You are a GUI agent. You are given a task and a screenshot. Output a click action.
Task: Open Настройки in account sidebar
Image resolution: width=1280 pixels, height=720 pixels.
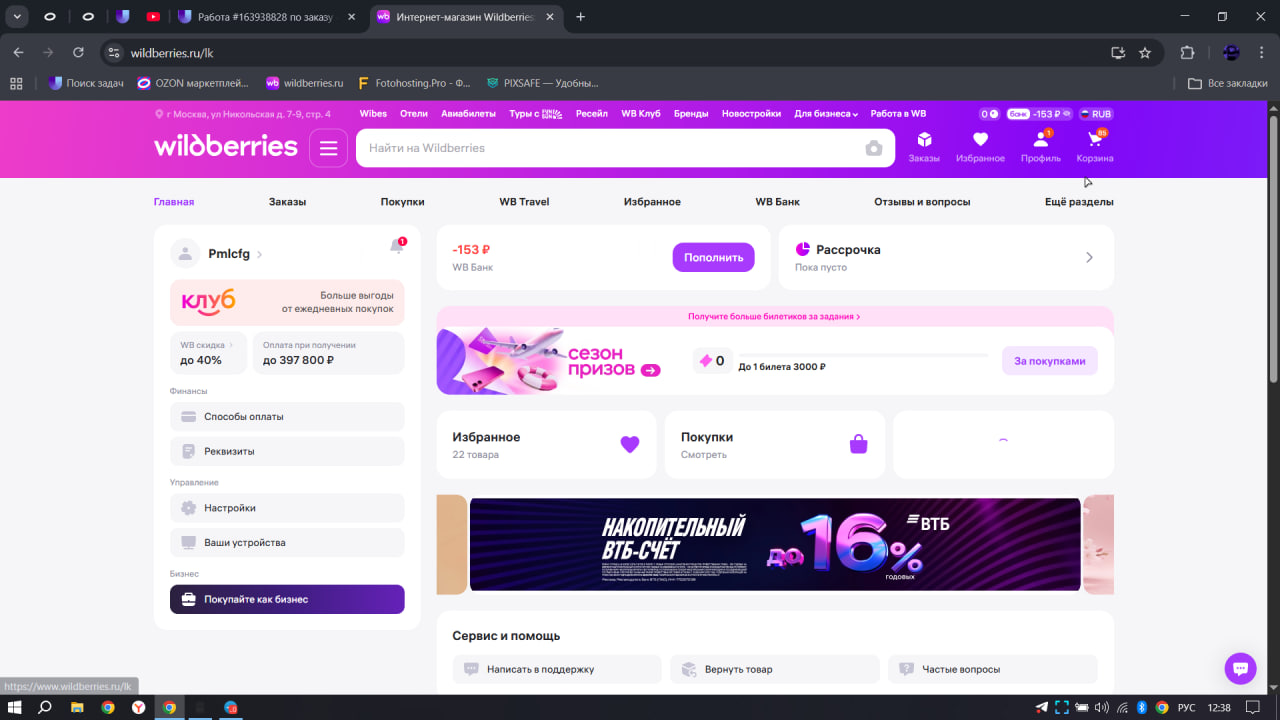coord(287,508)
